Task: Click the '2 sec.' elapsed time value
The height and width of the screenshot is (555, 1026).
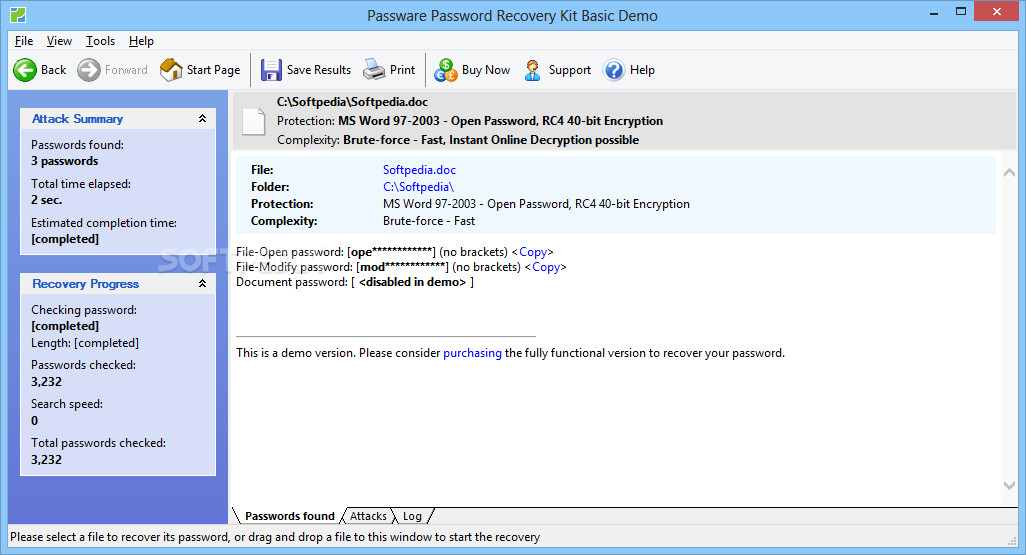Action: click(46, 200)
